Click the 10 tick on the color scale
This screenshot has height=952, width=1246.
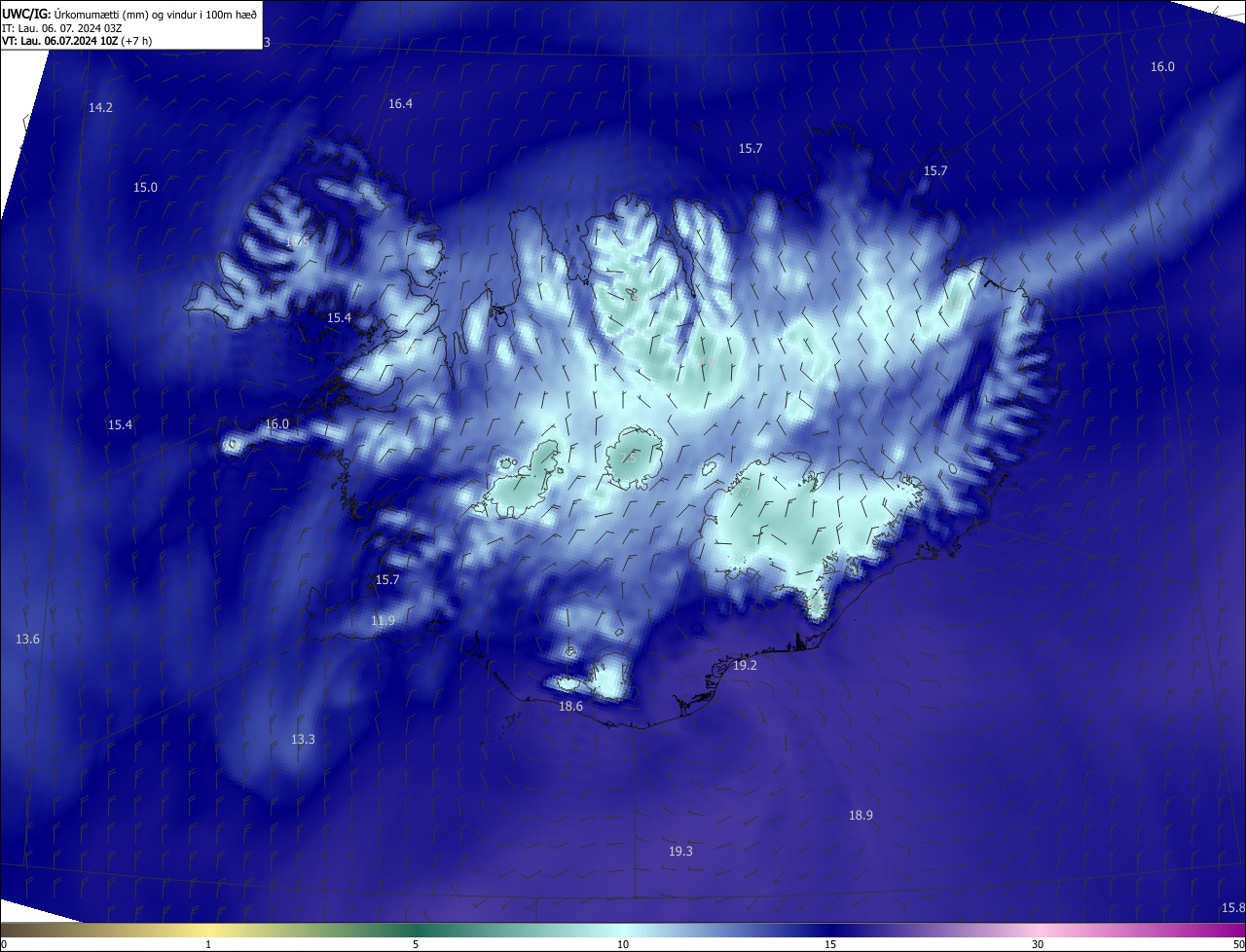coord(623,945)
